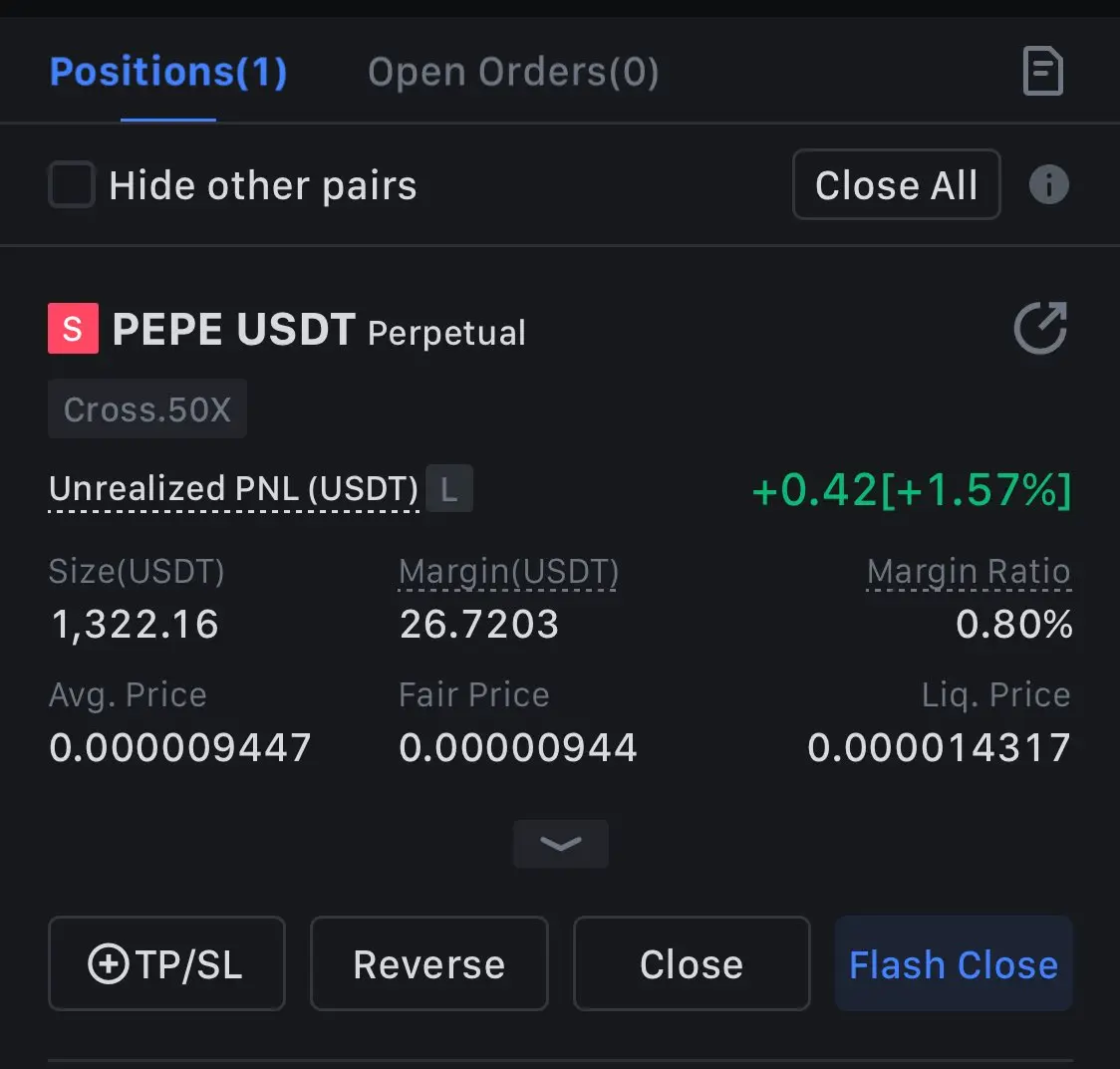Click the share position arrow icon

(1040, 328)
